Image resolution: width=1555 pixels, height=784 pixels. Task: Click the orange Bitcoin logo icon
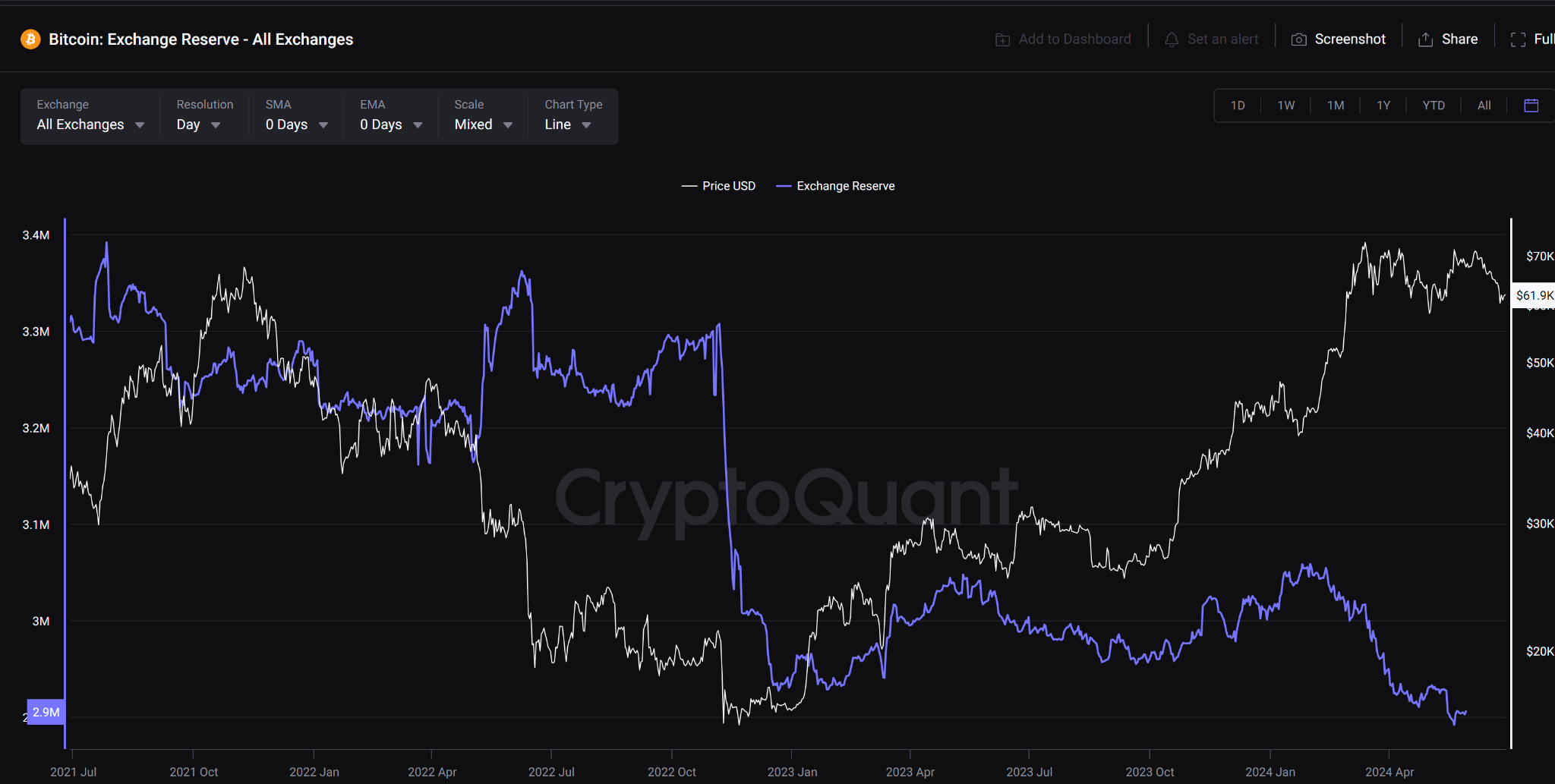tap(30, 39)
